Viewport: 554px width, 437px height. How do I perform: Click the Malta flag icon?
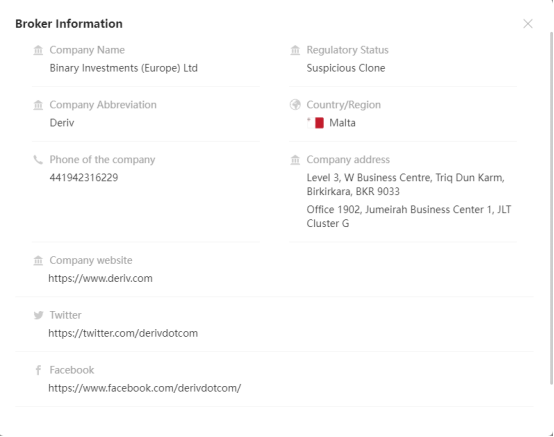click(315, 123)
